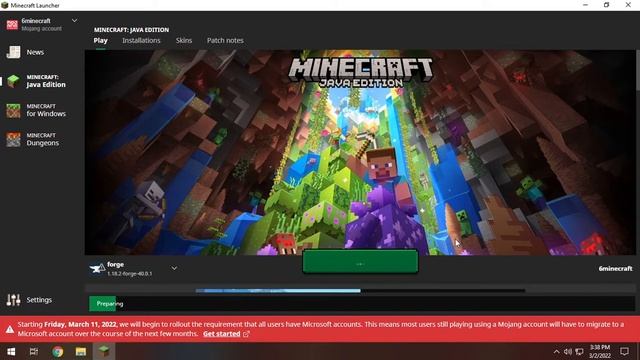This screenshot has width=640, height=360.
Task: Click the MINECRAFT: JAVA EDITION heading
Action: [x=131, y=30]
